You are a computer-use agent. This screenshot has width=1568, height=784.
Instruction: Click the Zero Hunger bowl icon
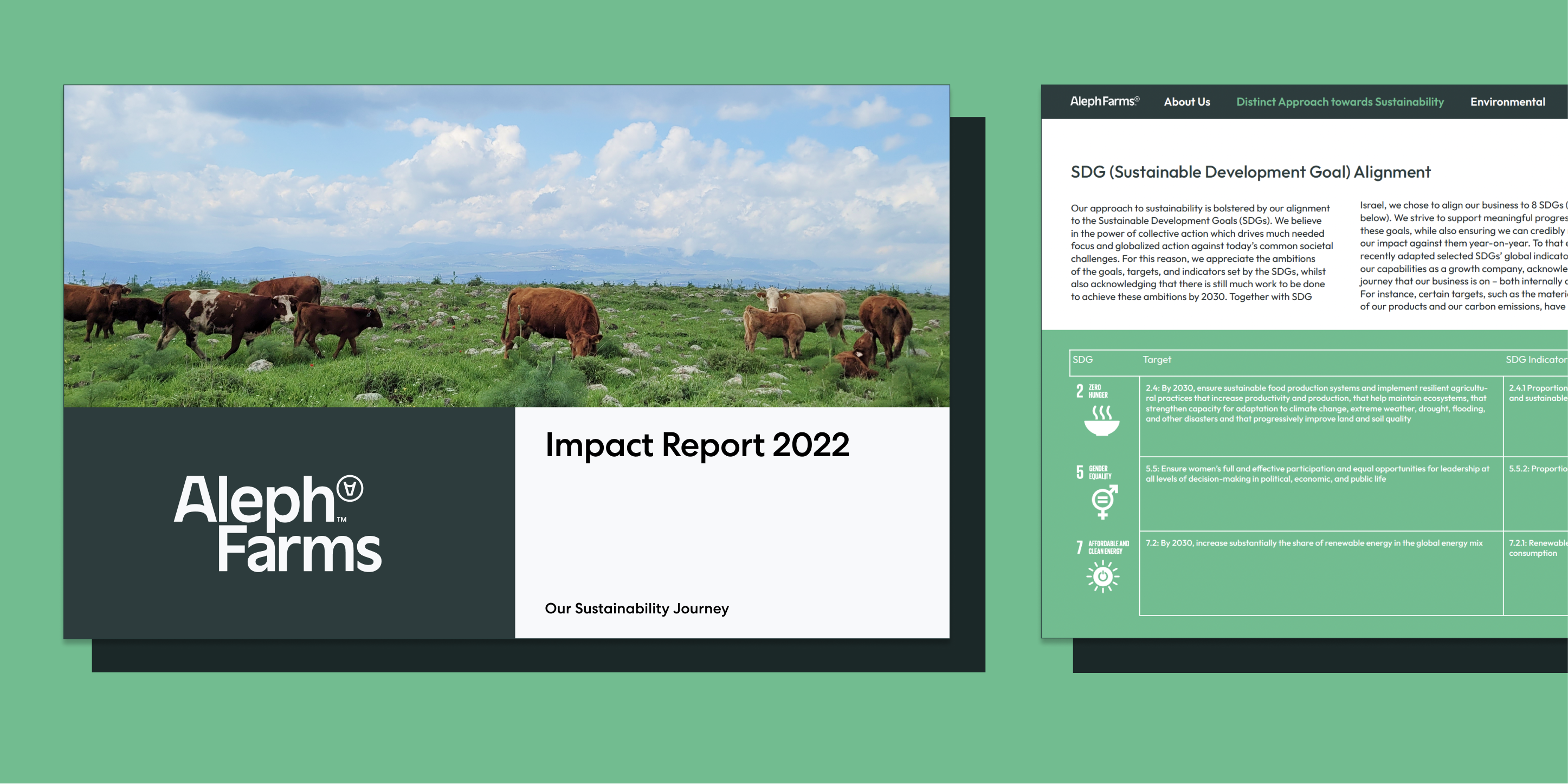click(1102, 420)
